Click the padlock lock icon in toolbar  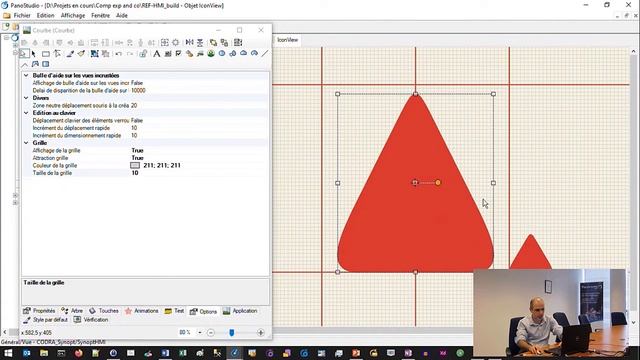[x=143, y=53]
